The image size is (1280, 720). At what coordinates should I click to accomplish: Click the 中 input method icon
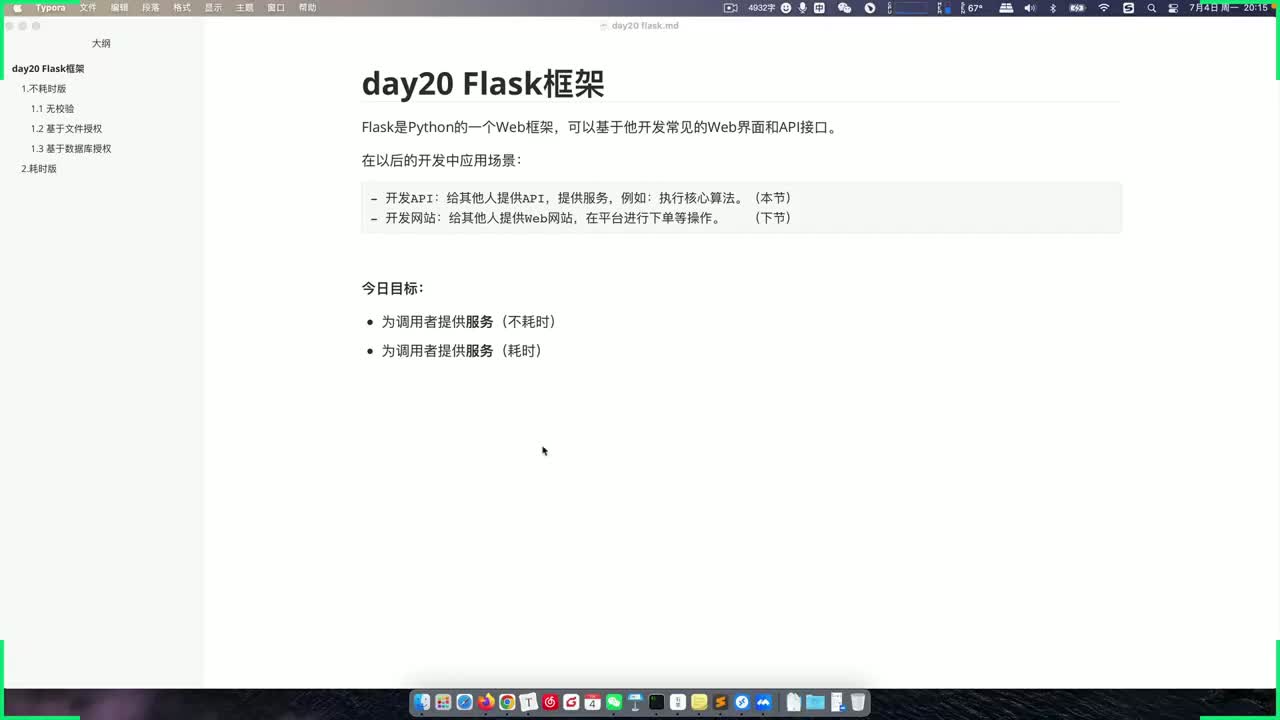point(819,7)
